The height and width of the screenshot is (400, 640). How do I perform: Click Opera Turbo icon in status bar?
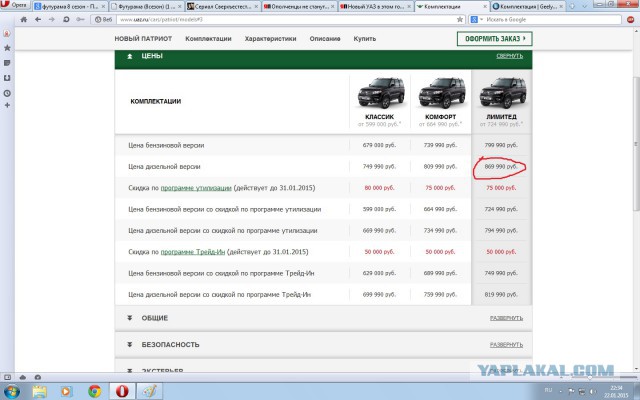(38, 378)
